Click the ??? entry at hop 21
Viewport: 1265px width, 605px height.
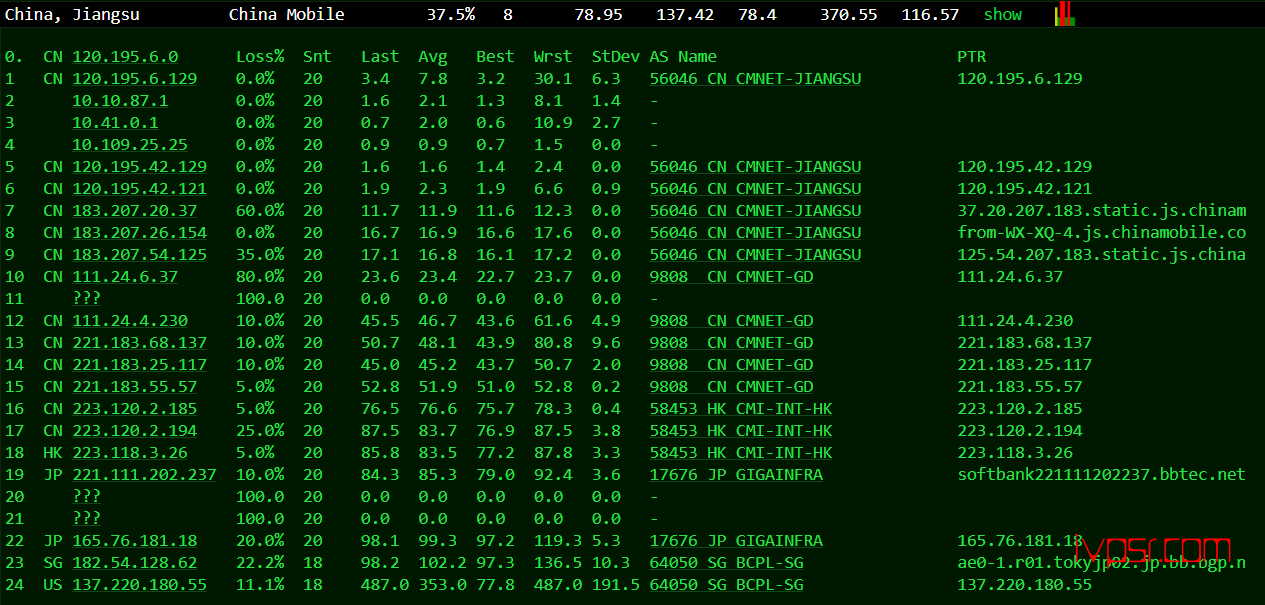tap(86, 519)
